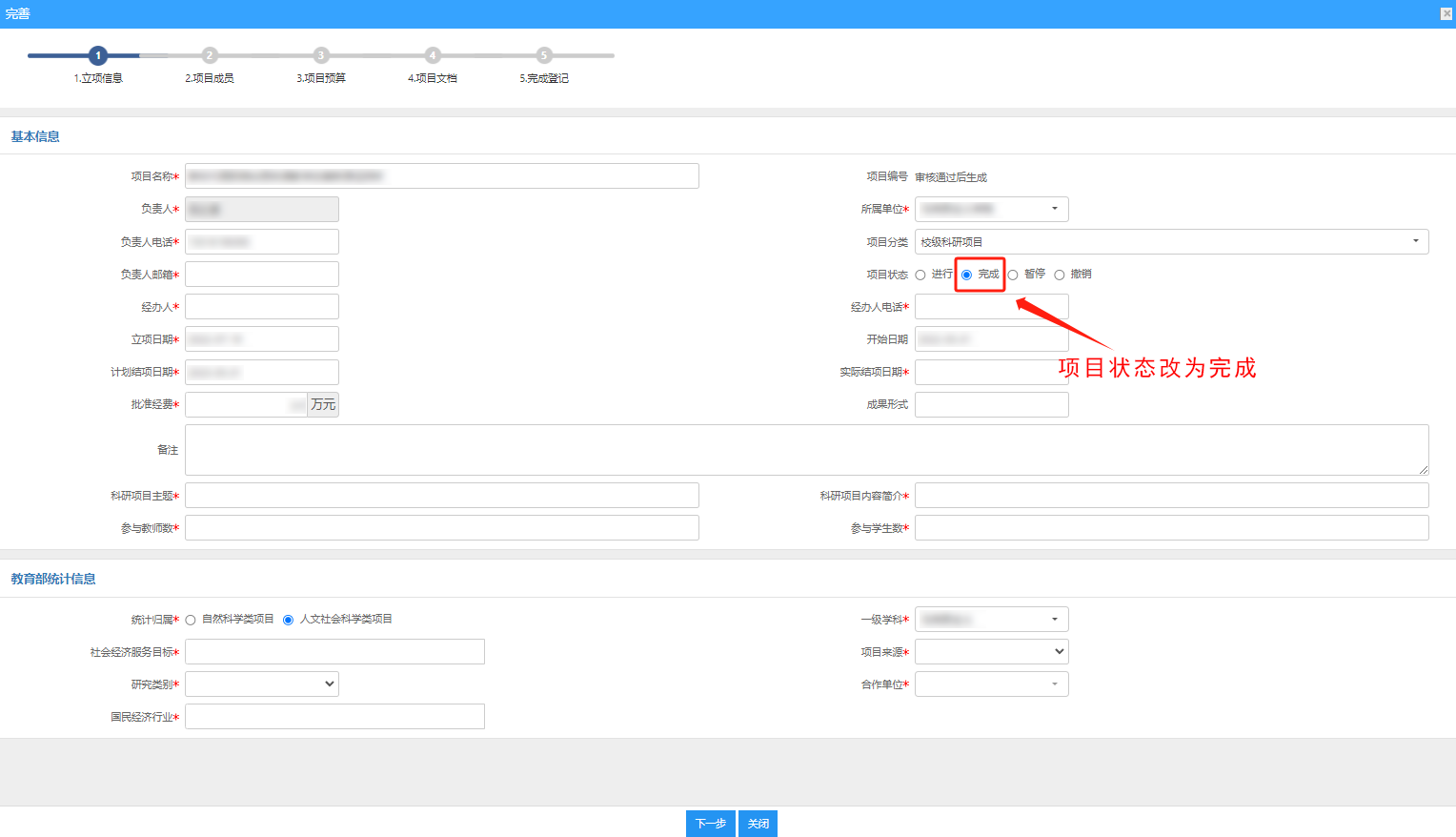This screenshot has height=837, width=1456.
Task: Open the 项目来源 dropdown
Action: pyautogui.click(x=991, y=651)
